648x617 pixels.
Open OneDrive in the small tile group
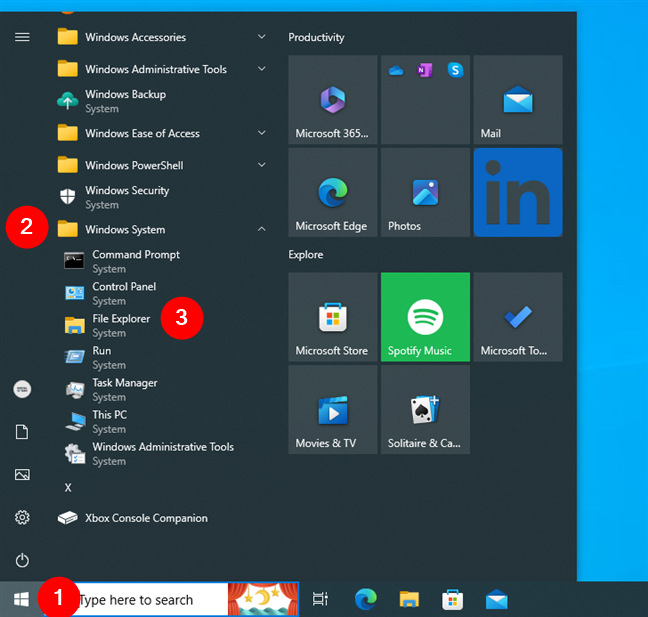[396, 71]
